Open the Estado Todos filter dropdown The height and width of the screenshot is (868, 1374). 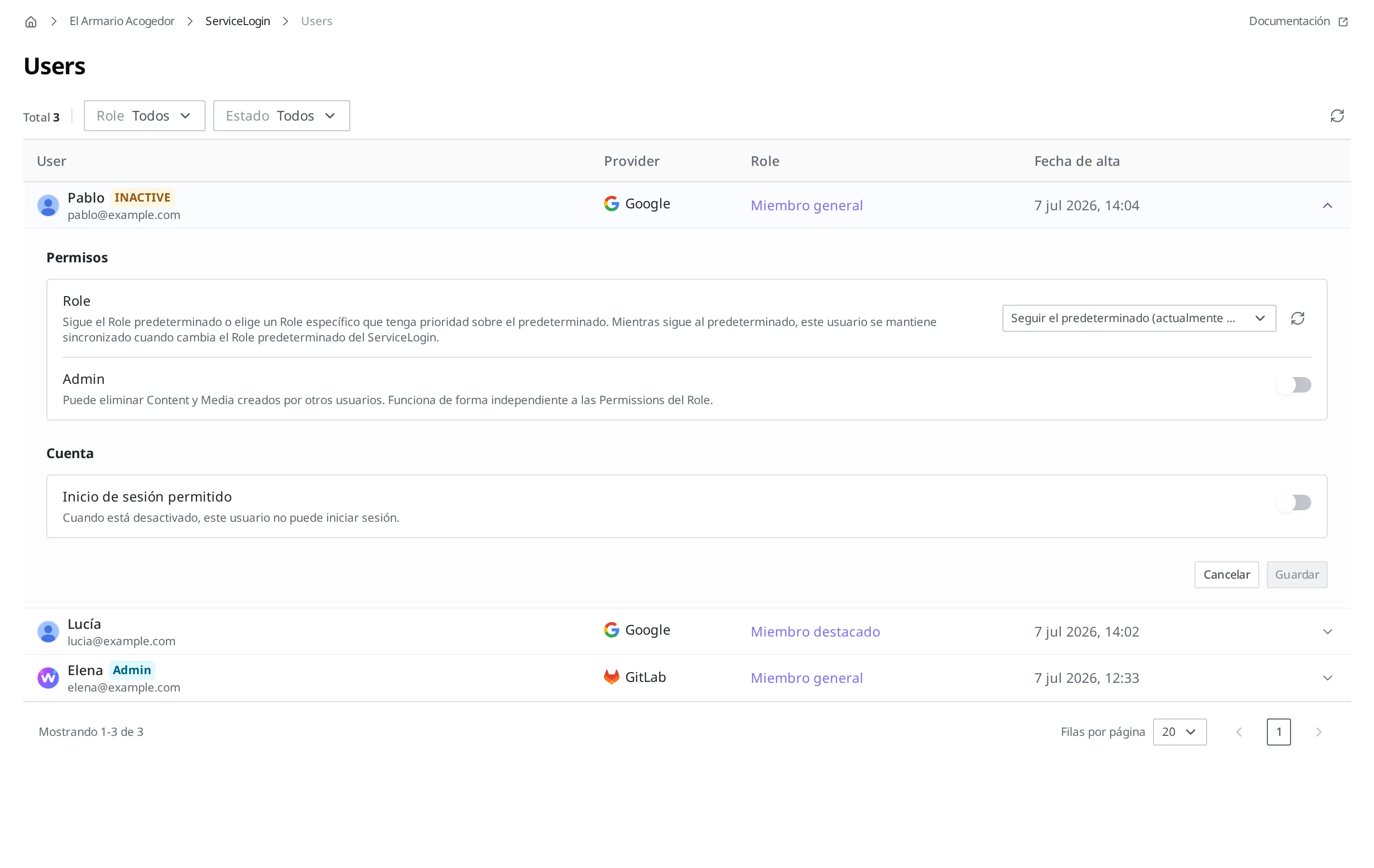coord(281,116)
